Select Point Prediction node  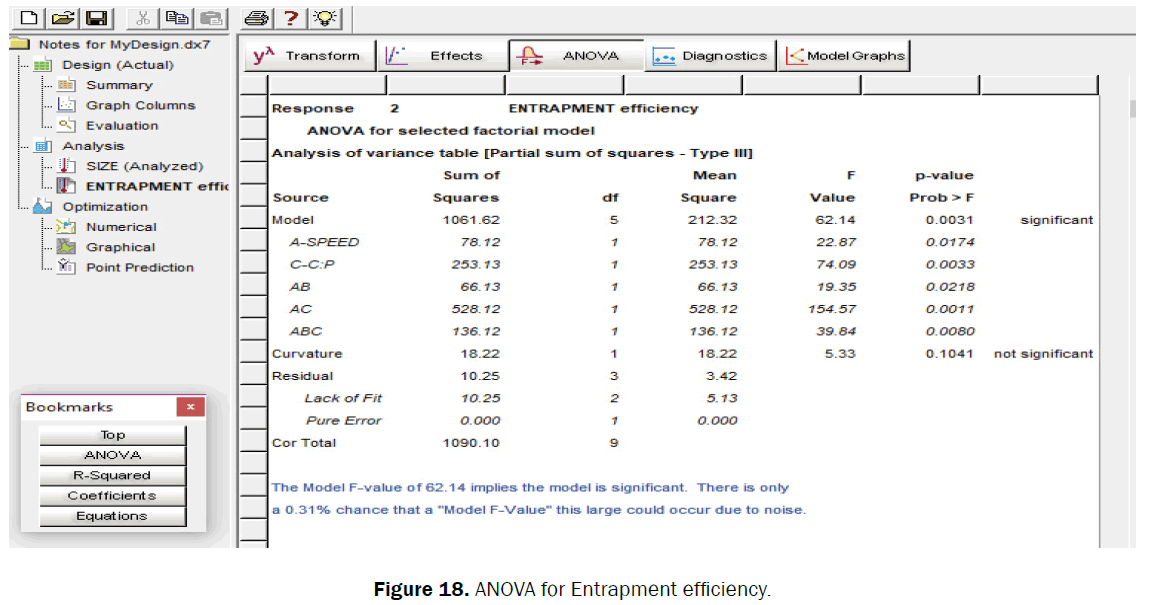pos(139,267)
